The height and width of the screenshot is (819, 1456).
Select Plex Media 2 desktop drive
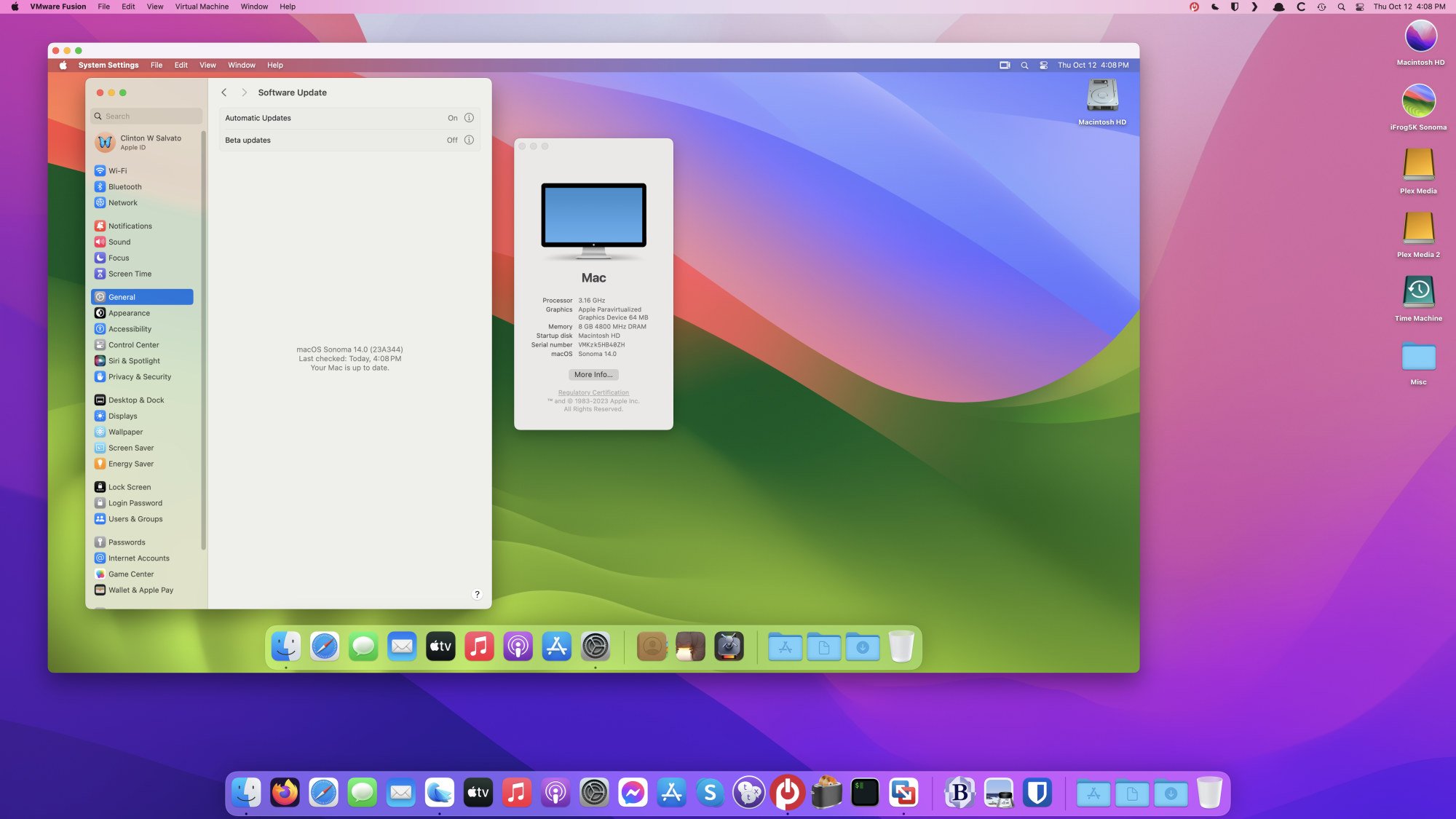coord(1419,234)
